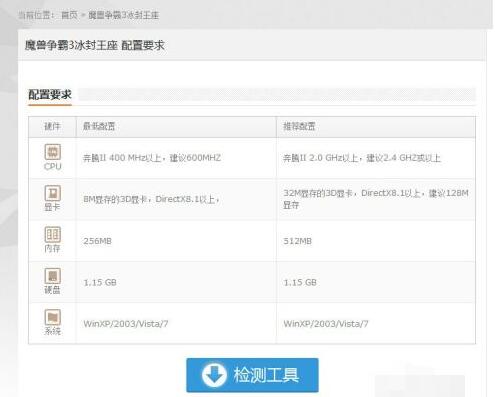Select the 配置要求 section tab
The width and height of the screenshot is (495, 397).
[50, 95]
